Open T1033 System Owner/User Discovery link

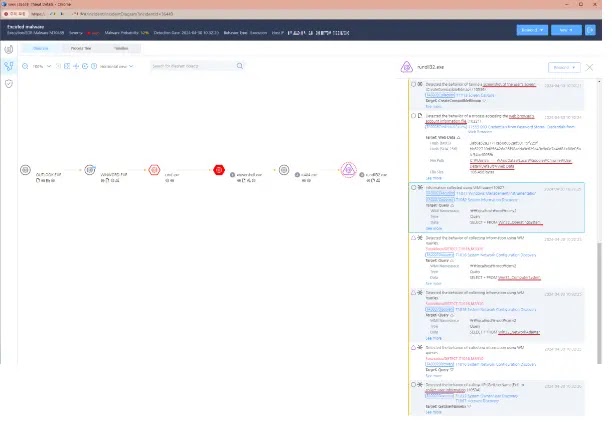pyautogui.click(x=487, y=396)
